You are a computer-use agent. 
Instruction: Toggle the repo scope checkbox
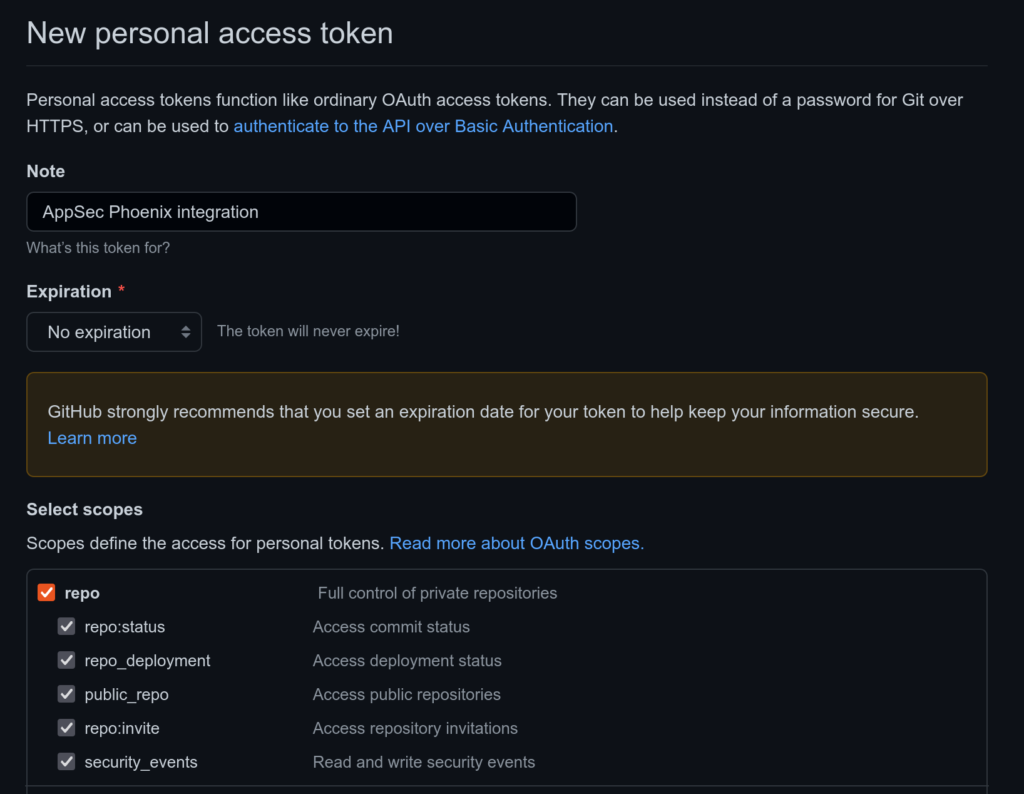[x=46, y=592]
